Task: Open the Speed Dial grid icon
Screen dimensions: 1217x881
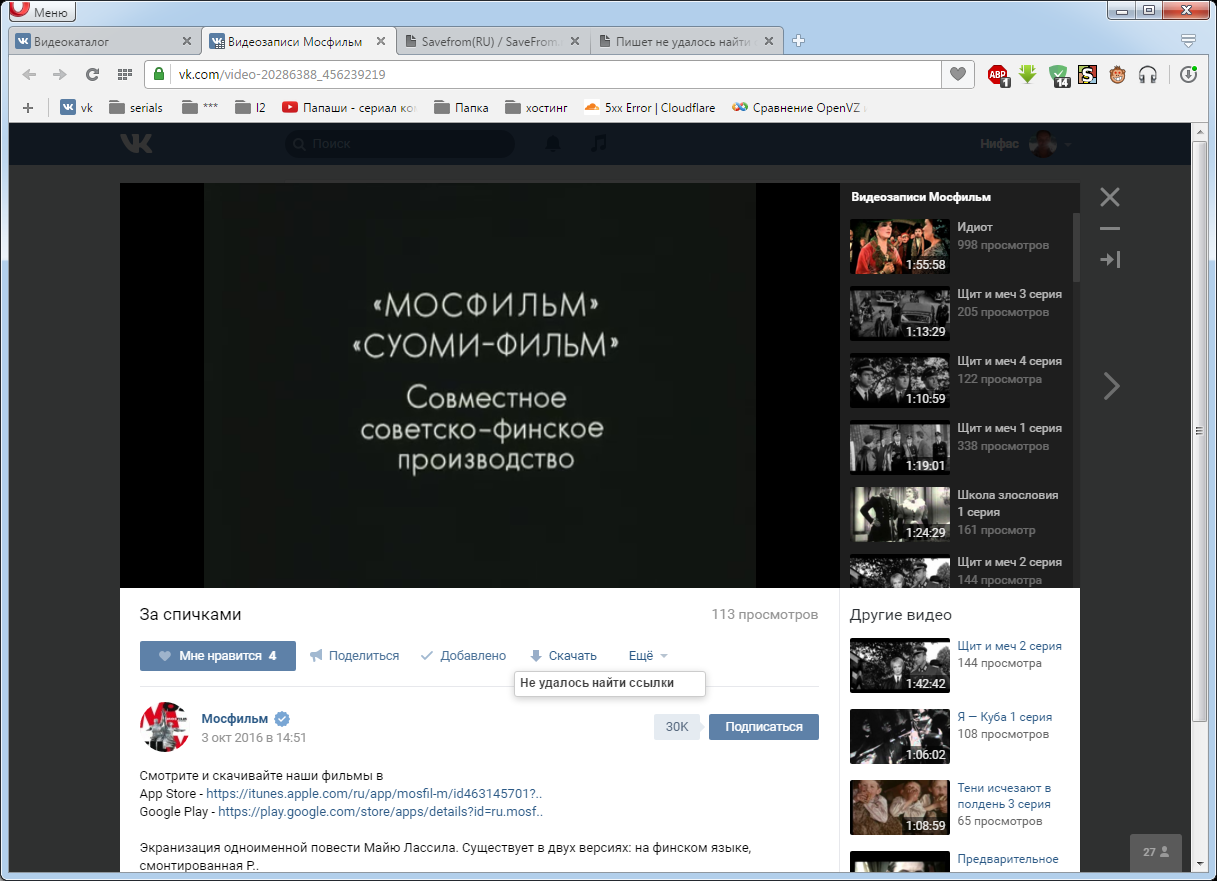Action: pyautogui.click(x=125, y=74)
